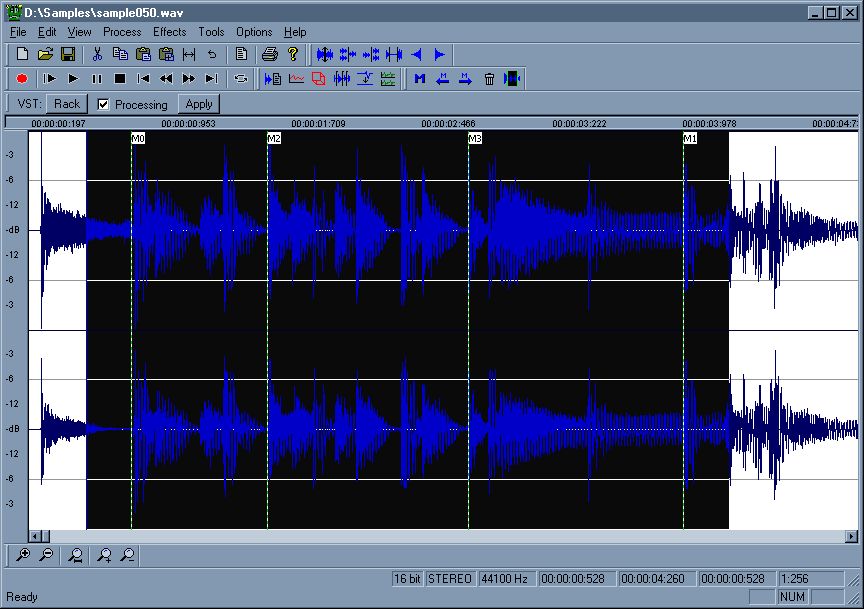The image size is (864, 609).
Task: Select marker M0 on the waveform
Action: [138, 138]
